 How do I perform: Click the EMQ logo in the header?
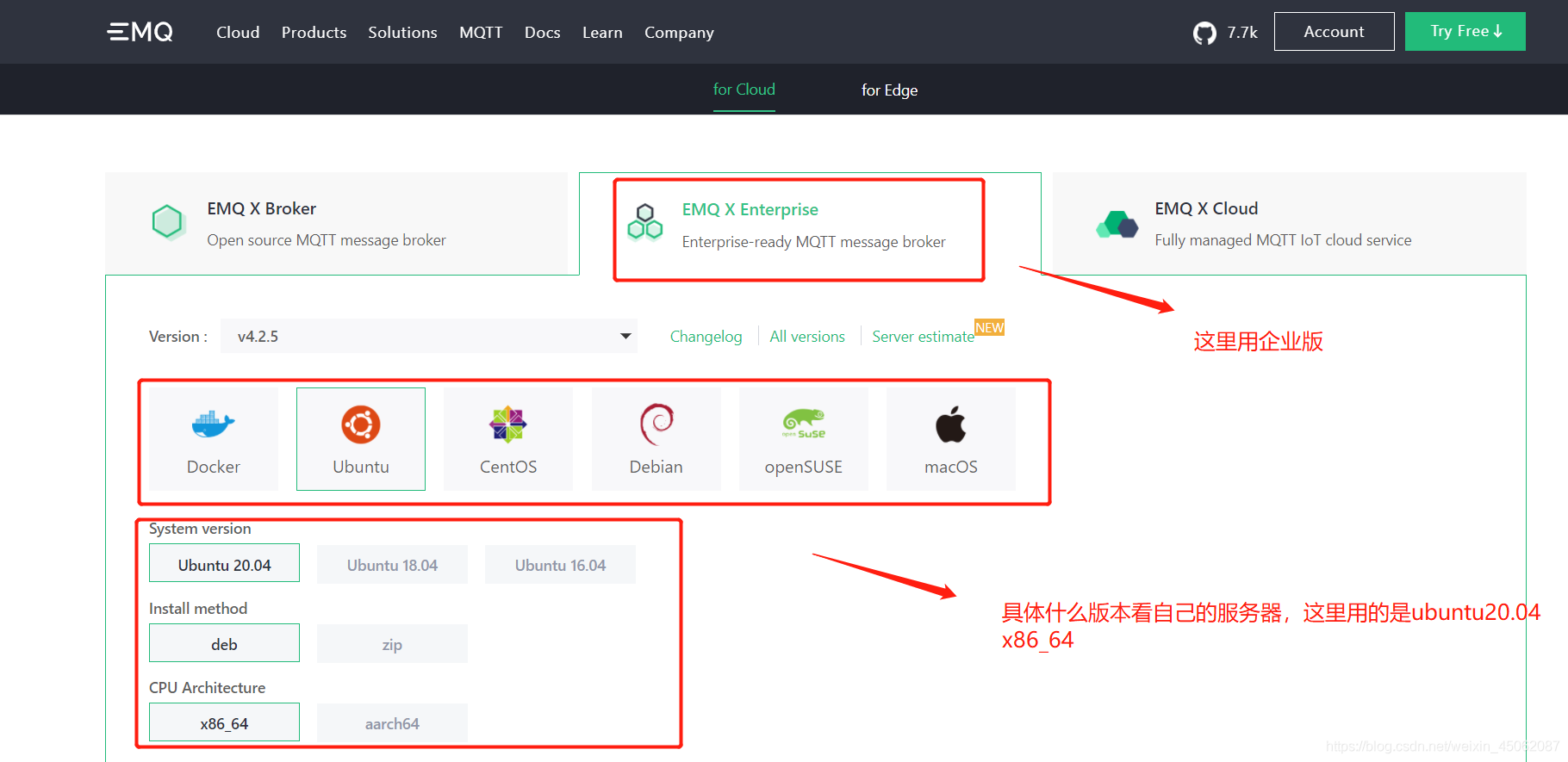click(x=140, y=32)
